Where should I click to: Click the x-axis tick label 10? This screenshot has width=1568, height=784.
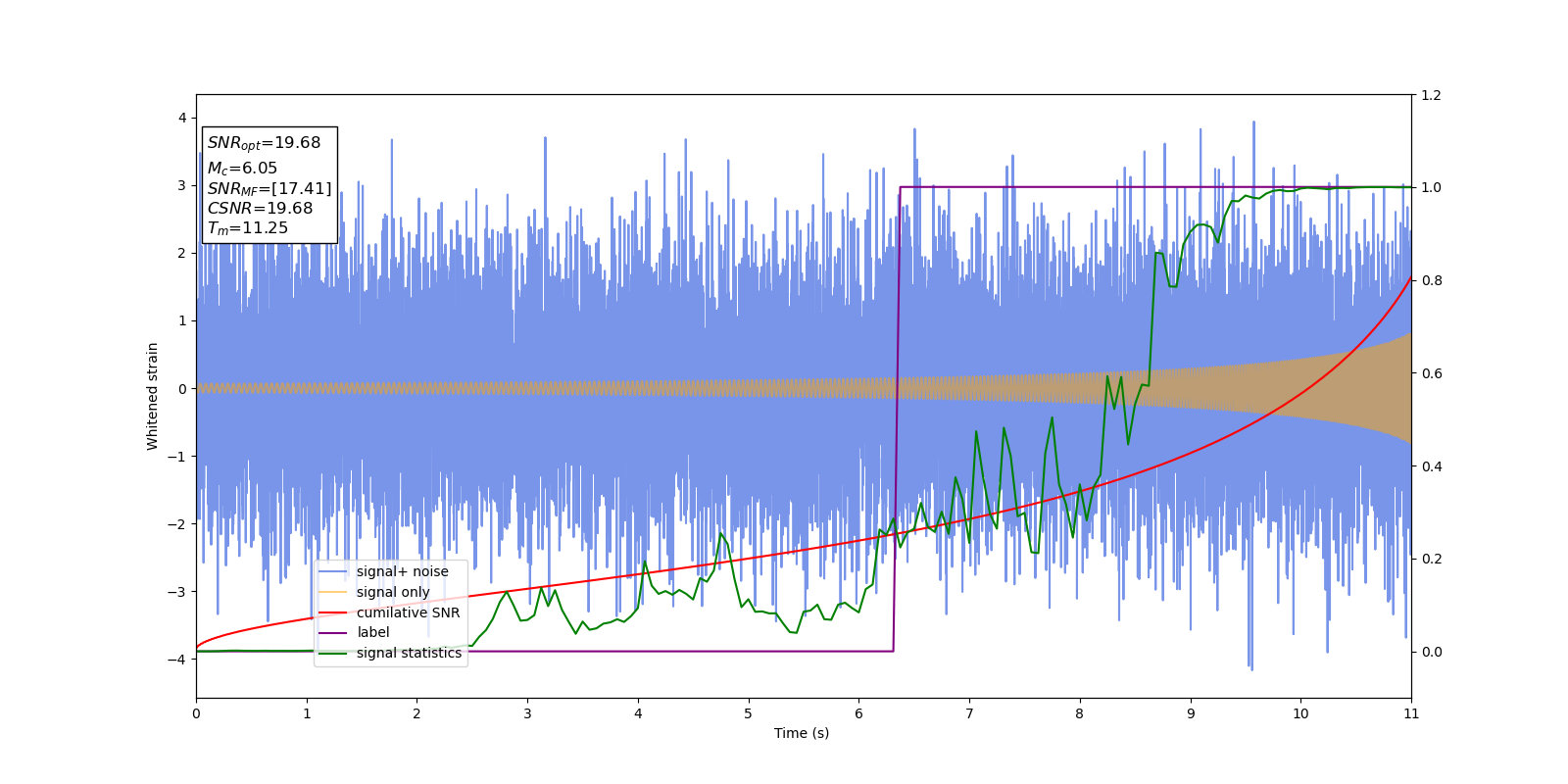[x=1300, y=713]
